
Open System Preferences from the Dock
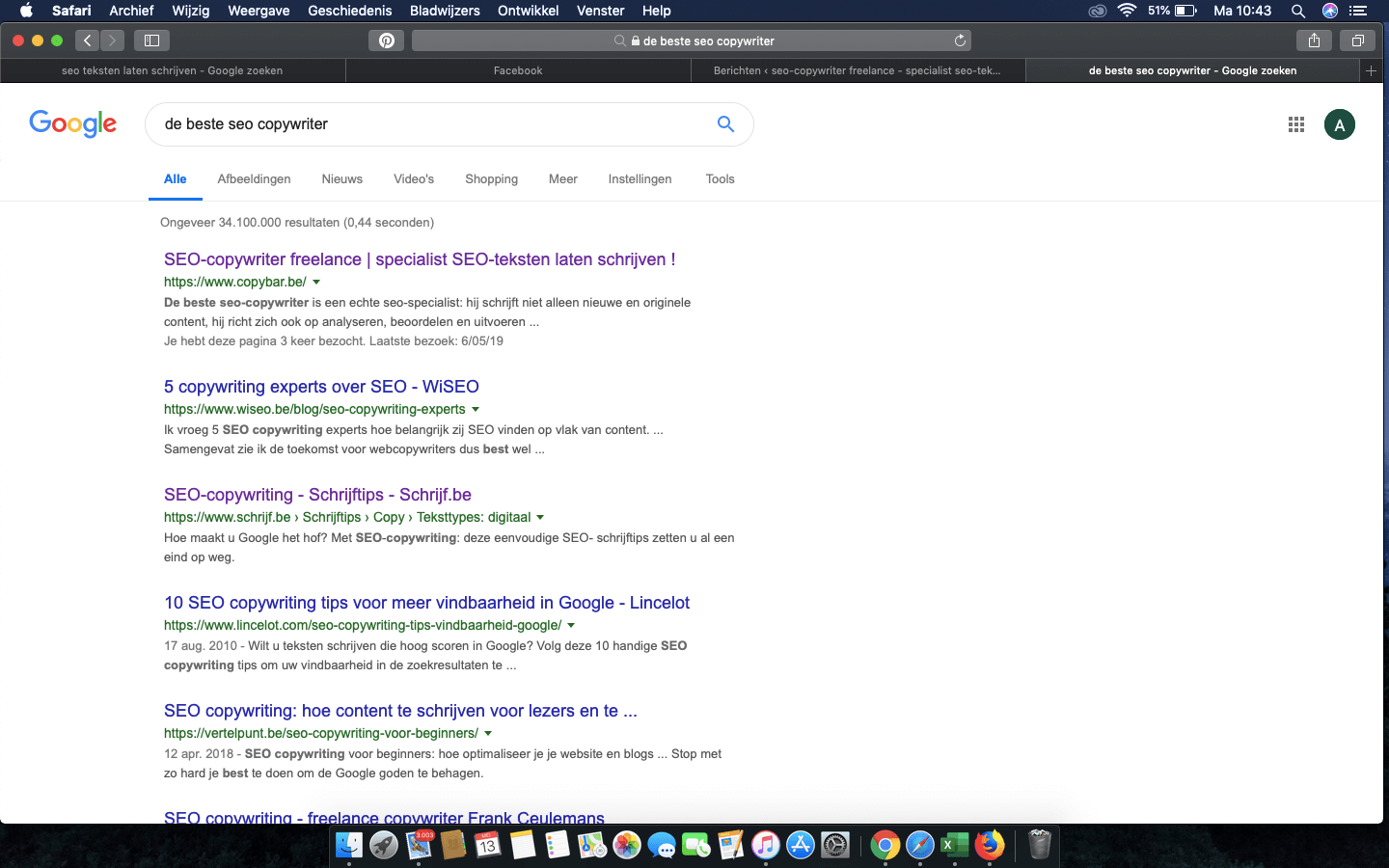835,846
